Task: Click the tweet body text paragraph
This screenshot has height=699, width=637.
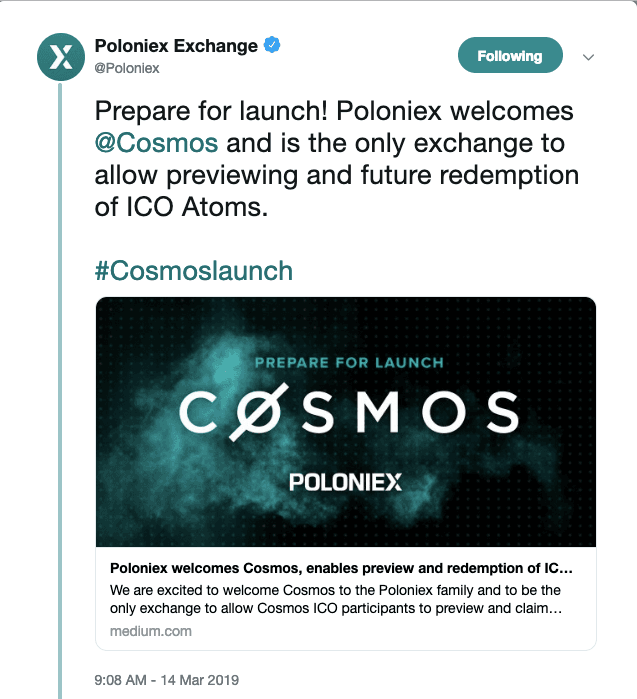Action: [337, 159]
